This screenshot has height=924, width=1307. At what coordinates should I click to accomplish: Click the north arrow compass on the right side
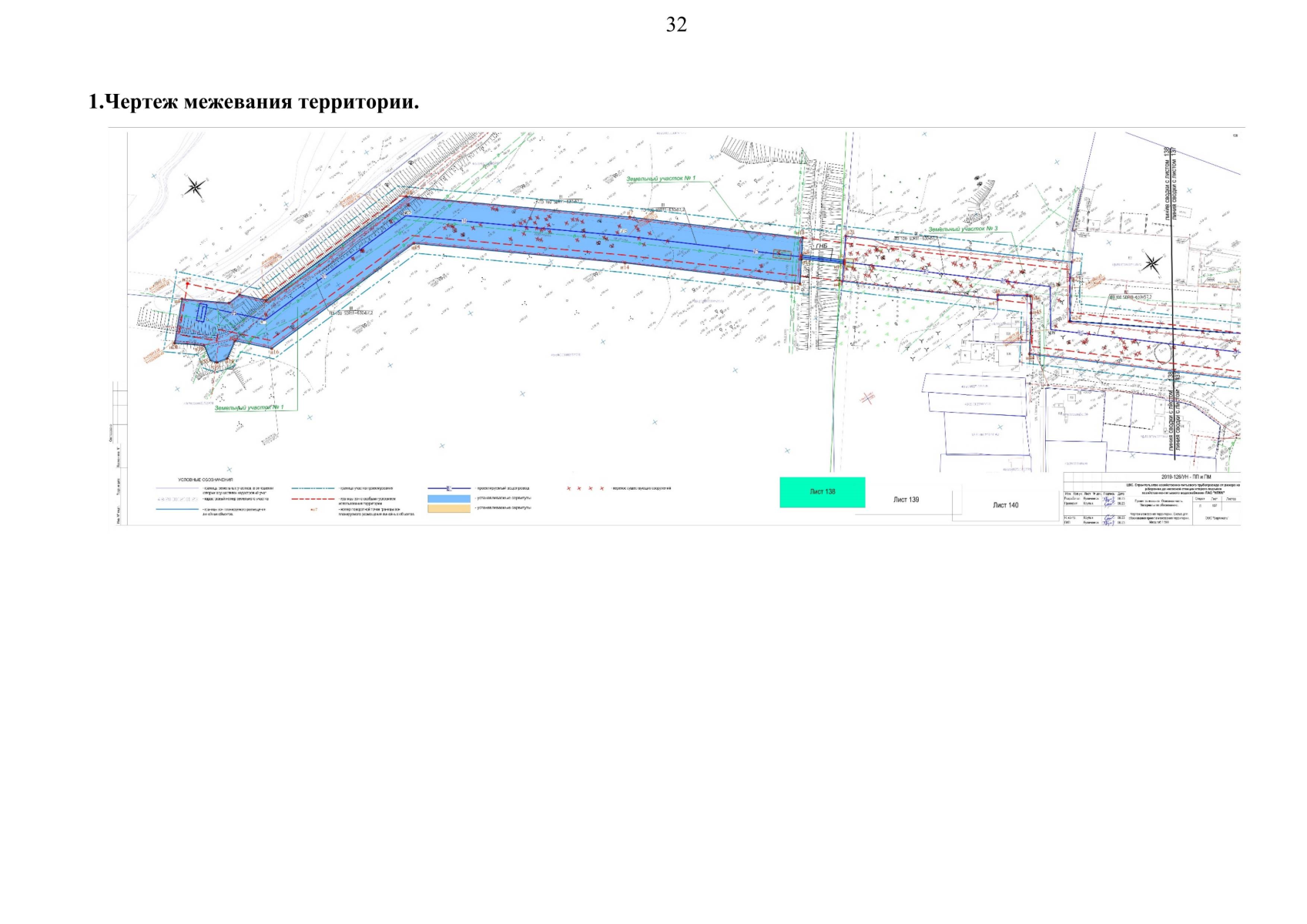pyautogui.click(x=1151, y=263)
